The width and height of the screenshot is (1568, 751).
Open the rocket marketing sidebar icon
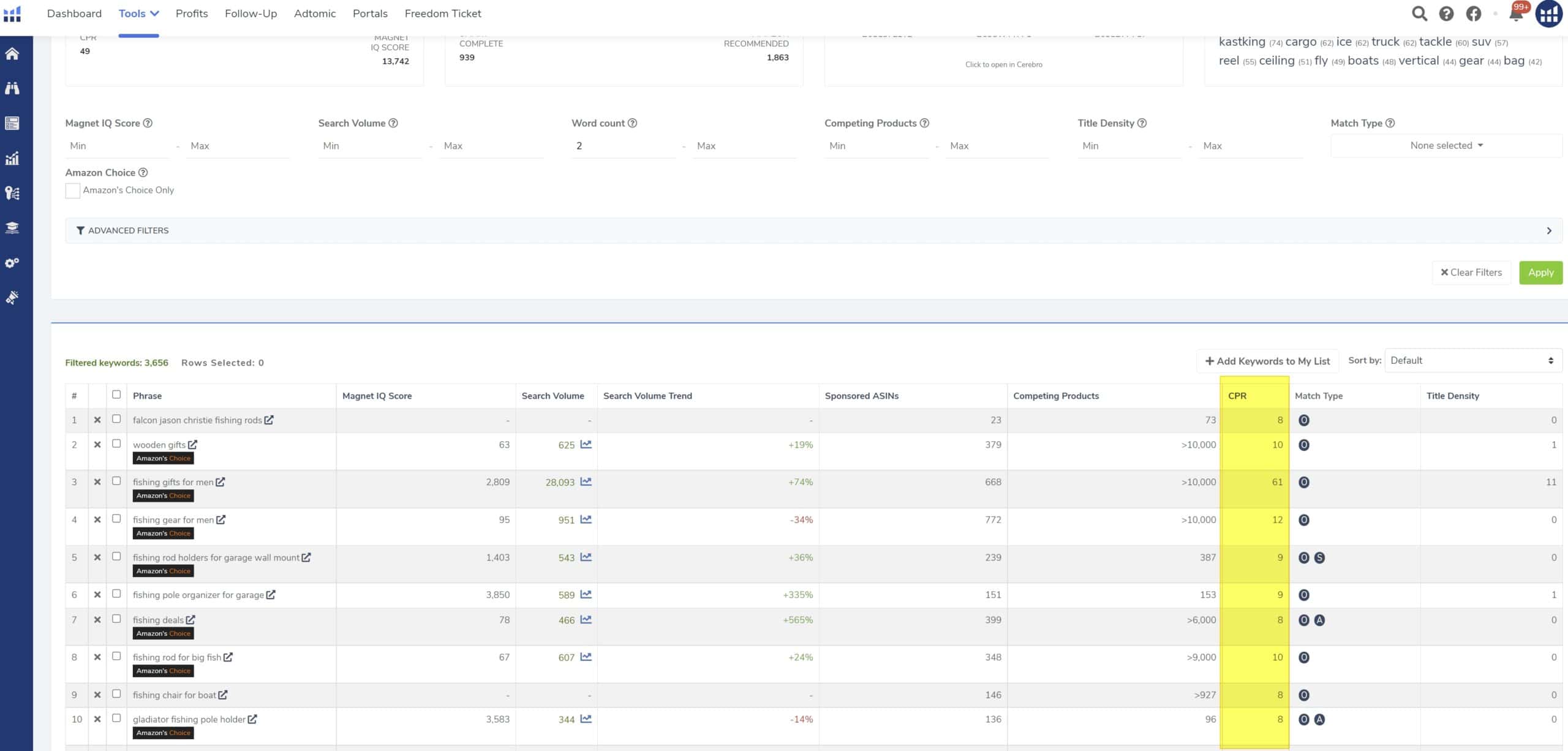point(12,298)
